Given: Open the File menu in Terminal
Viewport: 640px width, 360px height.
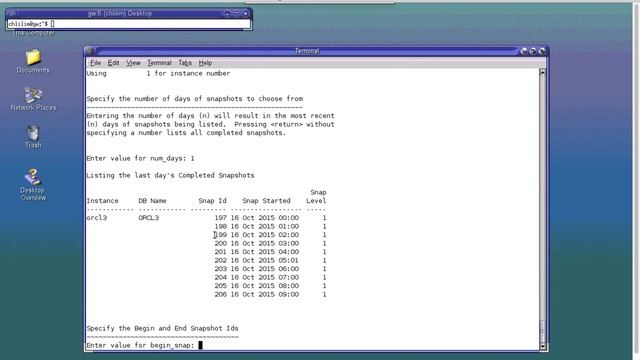Looking at the screenshot, I should [x=96, y=63].
